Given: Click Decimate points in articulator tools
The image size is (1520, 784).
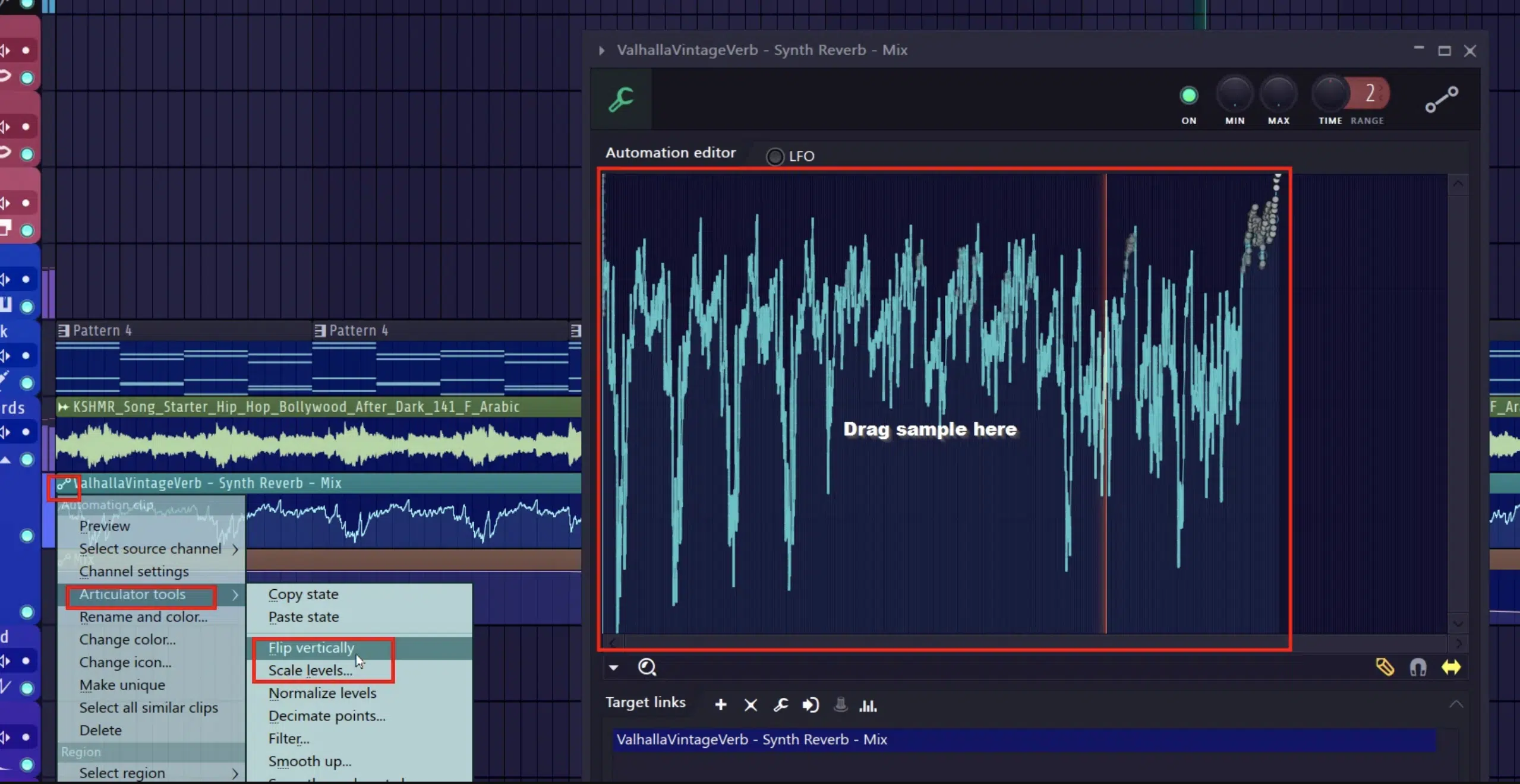Looking at the screenshot, I should [327, 715].
